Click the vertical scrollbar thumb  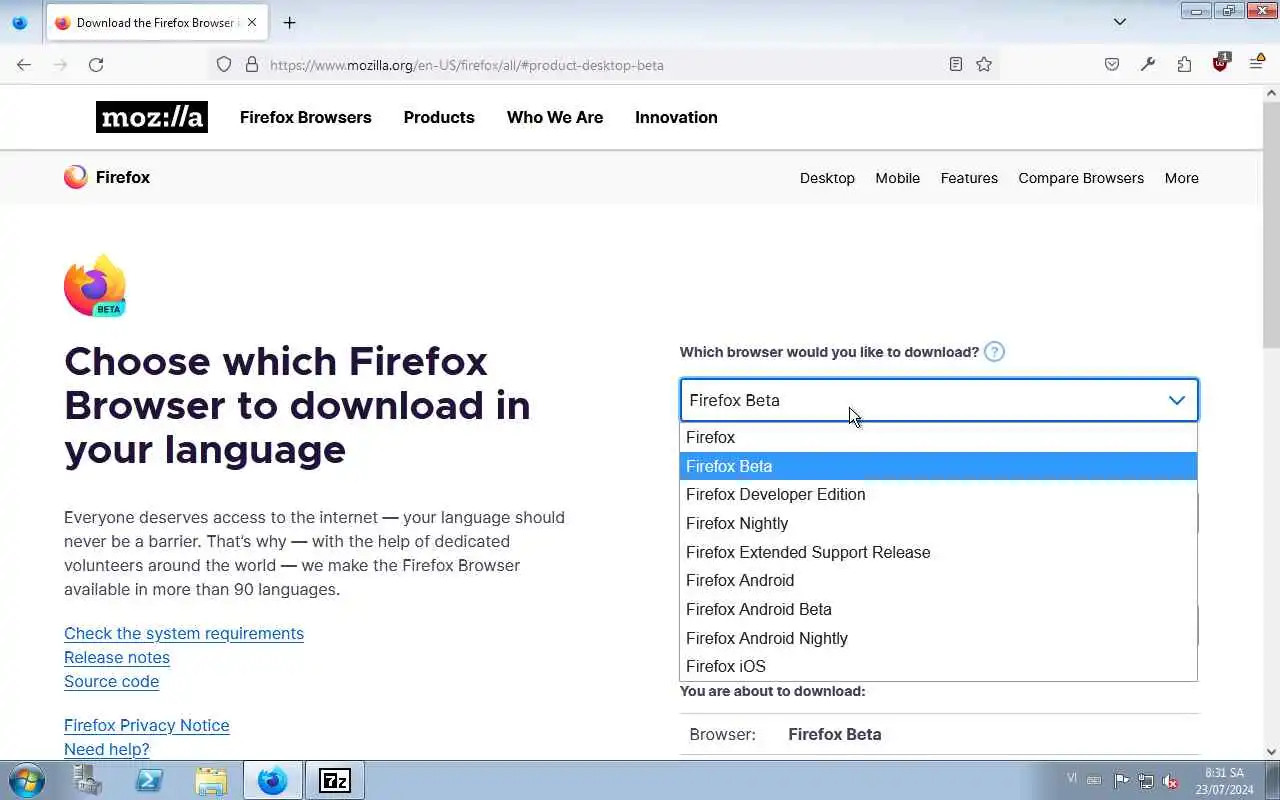pos(1271,224)
